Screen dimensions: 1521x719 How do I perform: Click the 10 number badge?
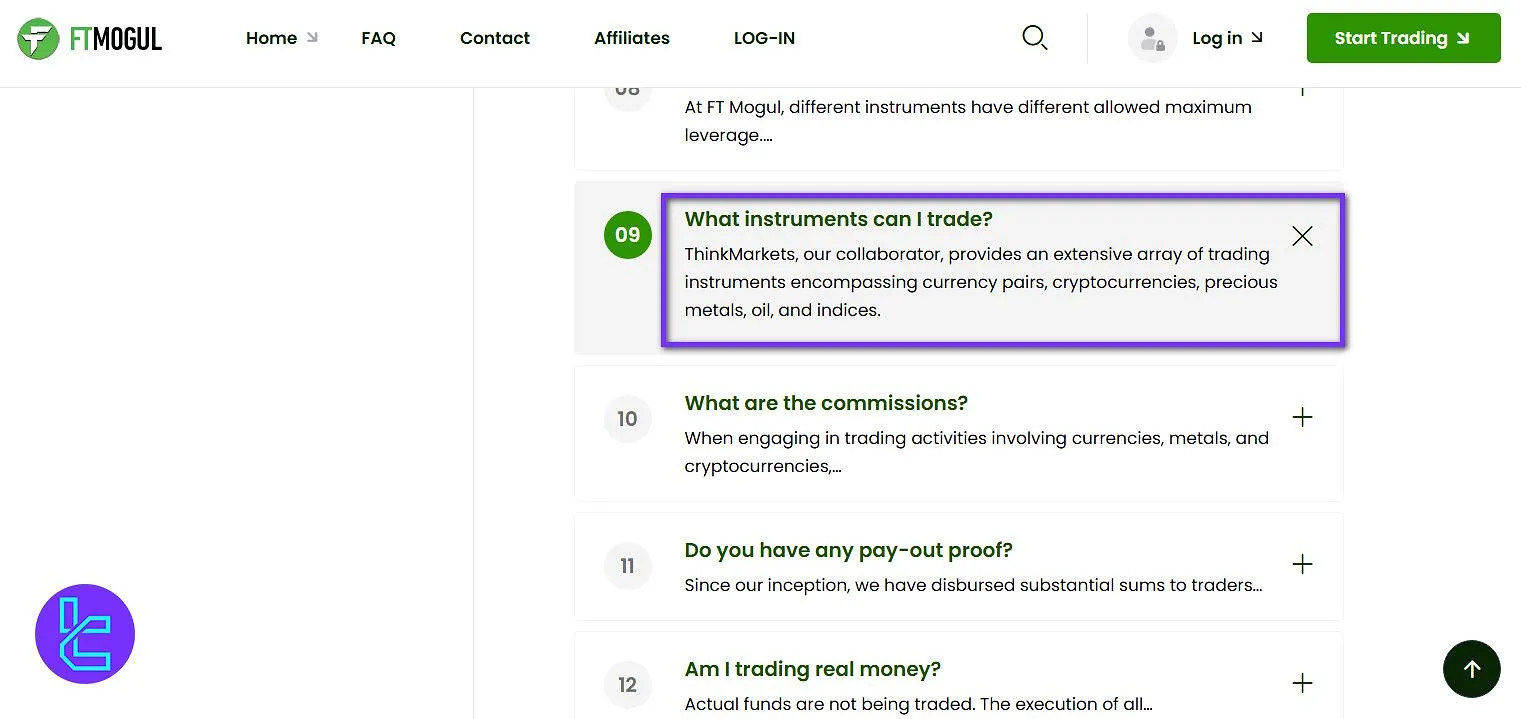click(x=627, y=418)
